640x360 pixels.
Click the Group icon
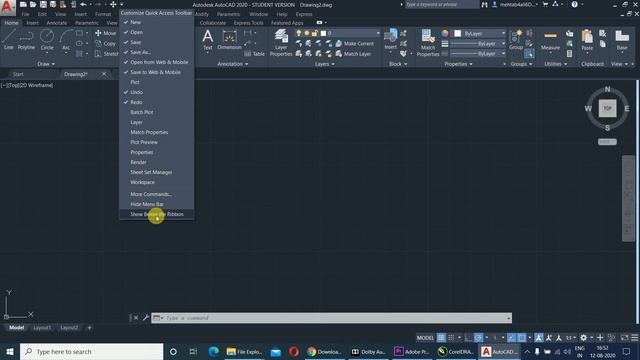[x=516, y=39]
